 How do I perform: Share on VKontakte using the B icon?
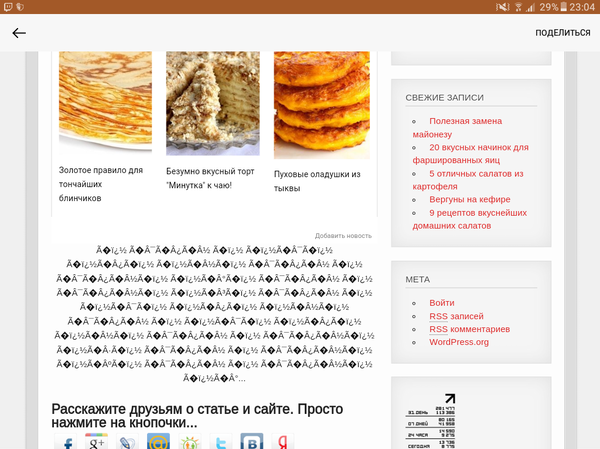pyautogui.click(x=252, y=442)
